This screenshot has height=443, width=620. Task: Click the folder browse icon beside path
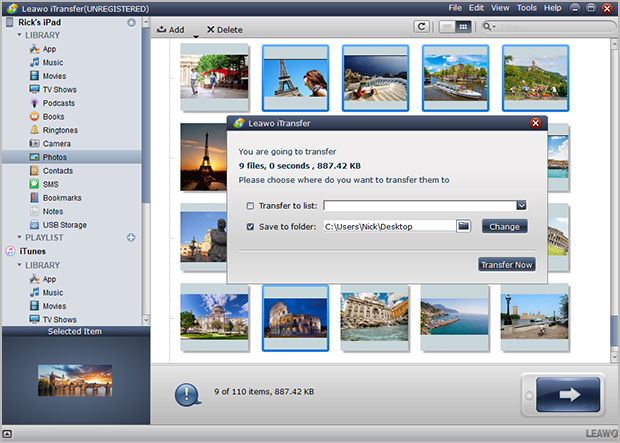coord(463,226)
